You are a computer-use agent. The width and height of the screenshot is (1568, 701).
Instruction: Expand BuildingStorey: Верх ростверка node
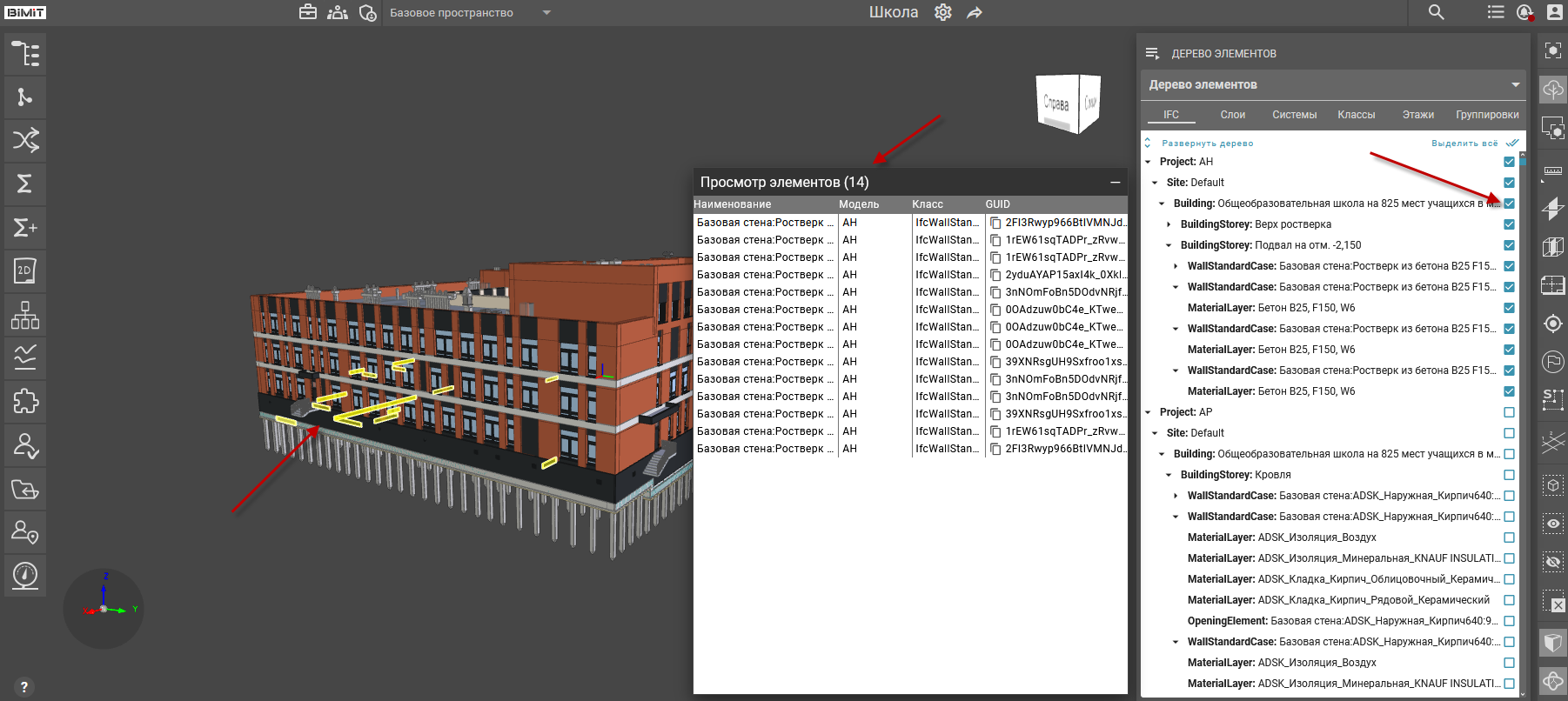click(1169, 224)
